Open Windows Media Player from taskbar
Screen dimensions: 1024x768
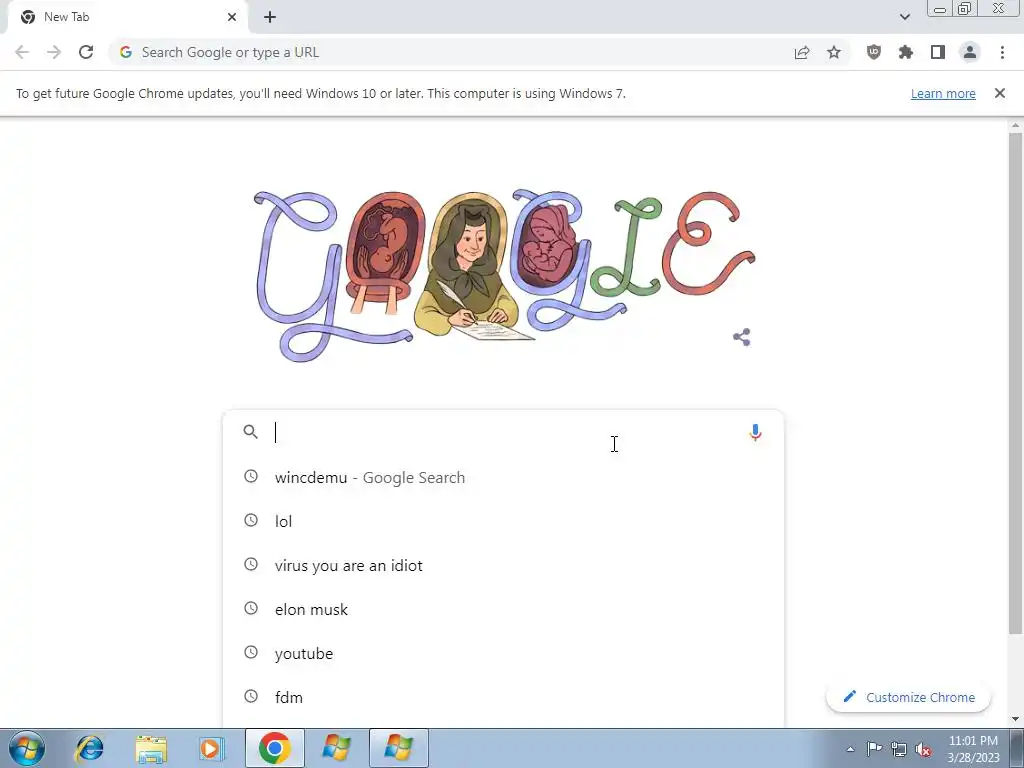coord(211,748)
